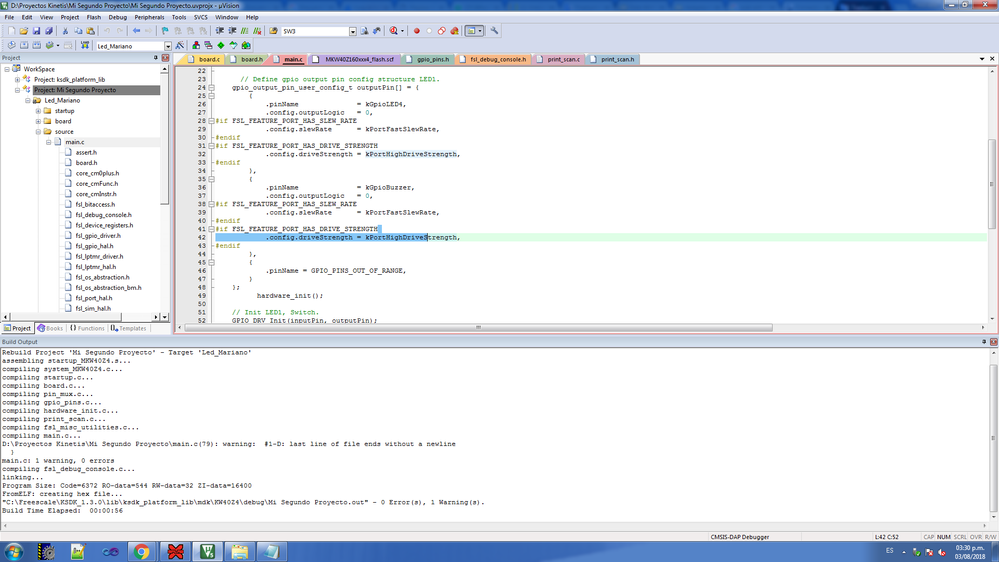
Task: Open window layout dropdown arrow
Action: (x=480, y=31)
